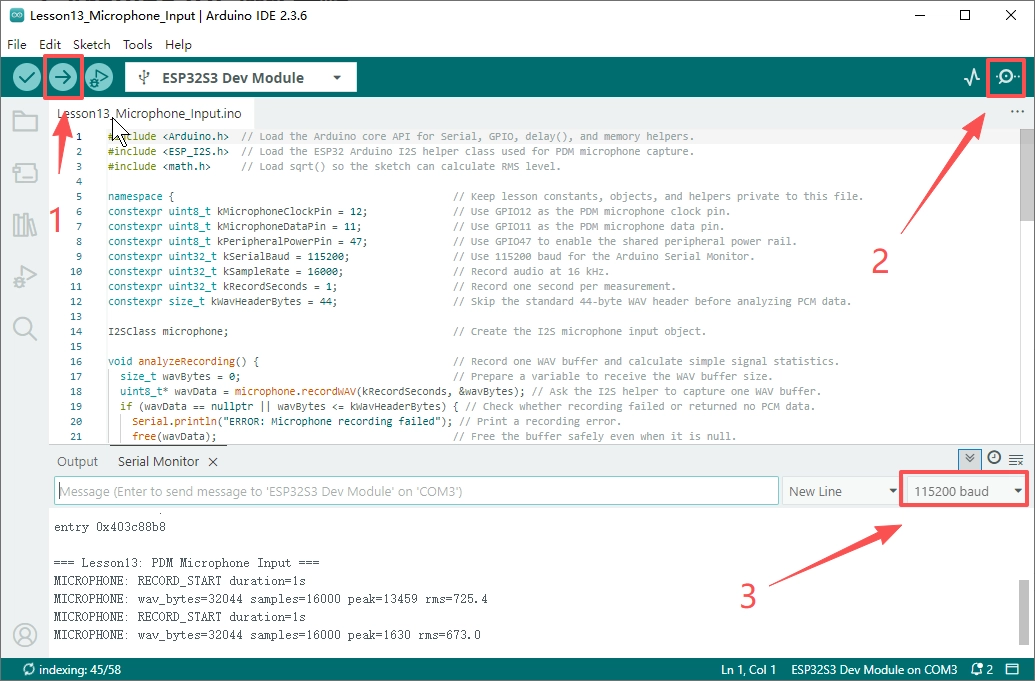The width and height of the screenshot is (1035, 681).
Task: Click the user account profile icon
Action: (25, 635)
